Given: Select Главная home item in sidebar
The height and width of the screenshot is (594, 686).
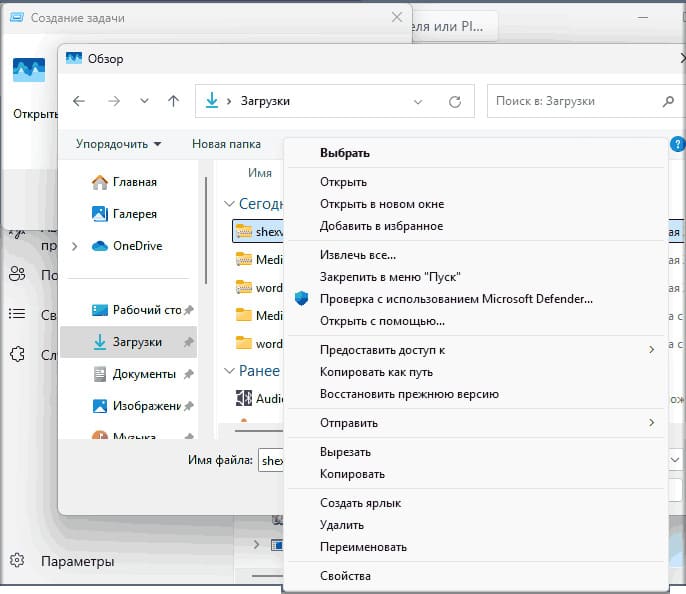Looking at the screenshot, I should pos(125,182).
